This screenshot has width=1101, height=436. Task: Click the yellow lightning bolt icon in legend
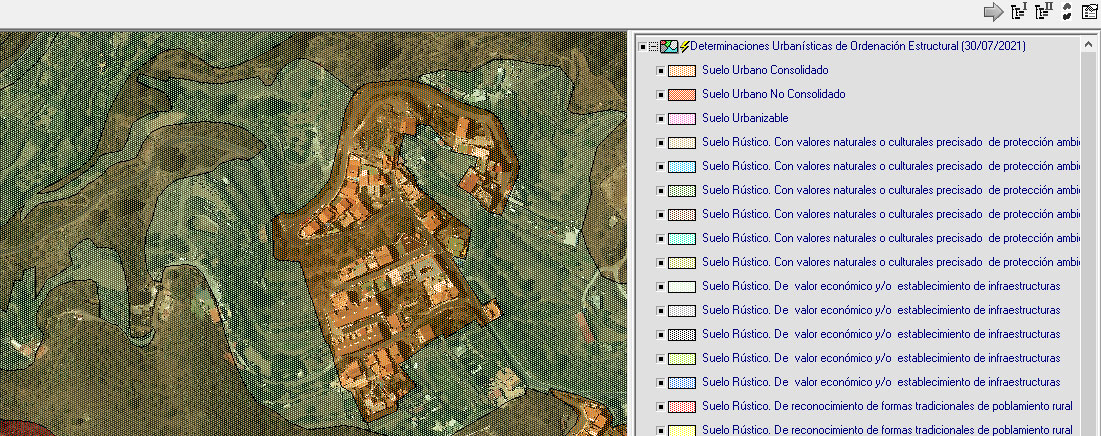[x=685, y=46]
